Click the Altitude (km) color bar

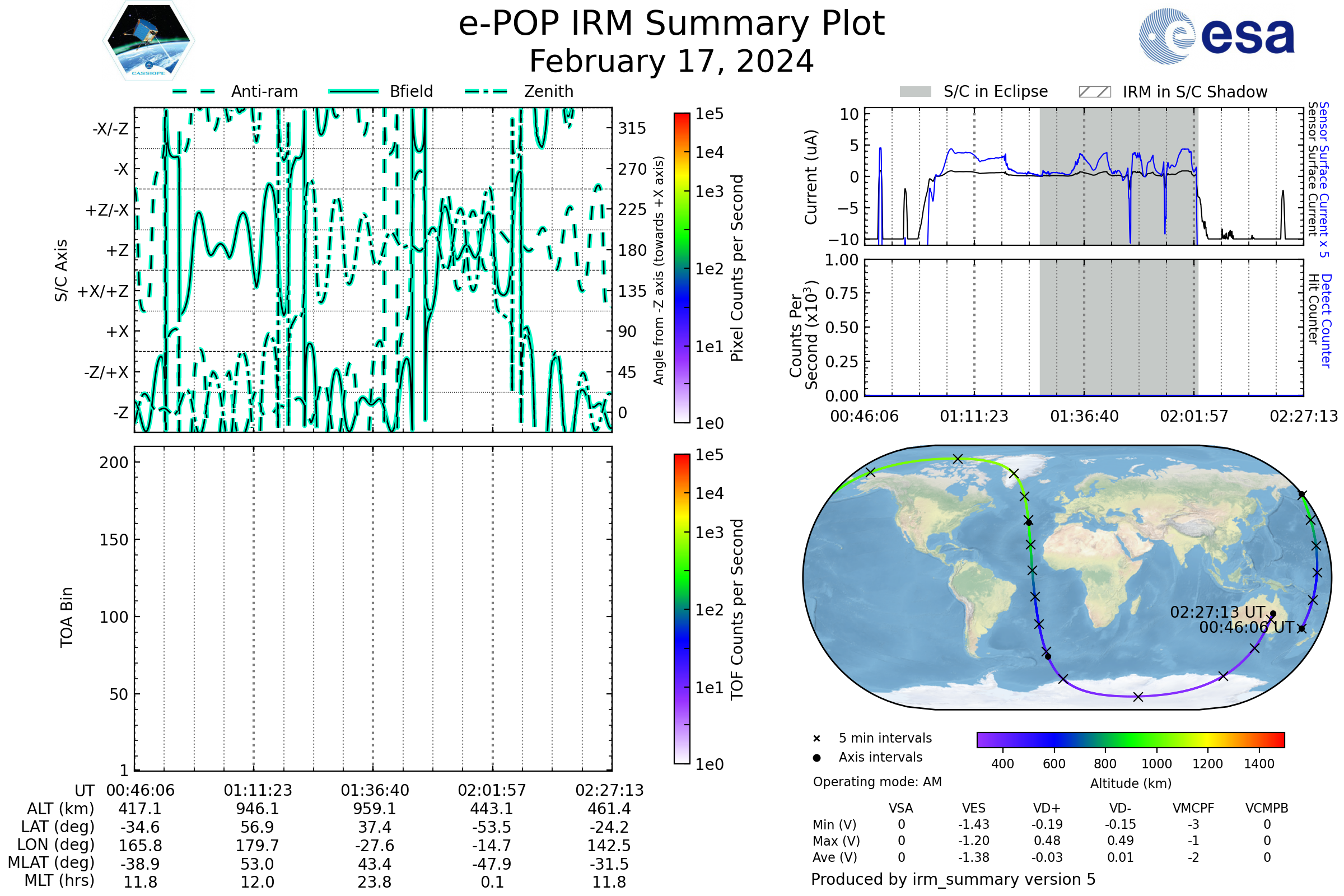coord(1131,739)
